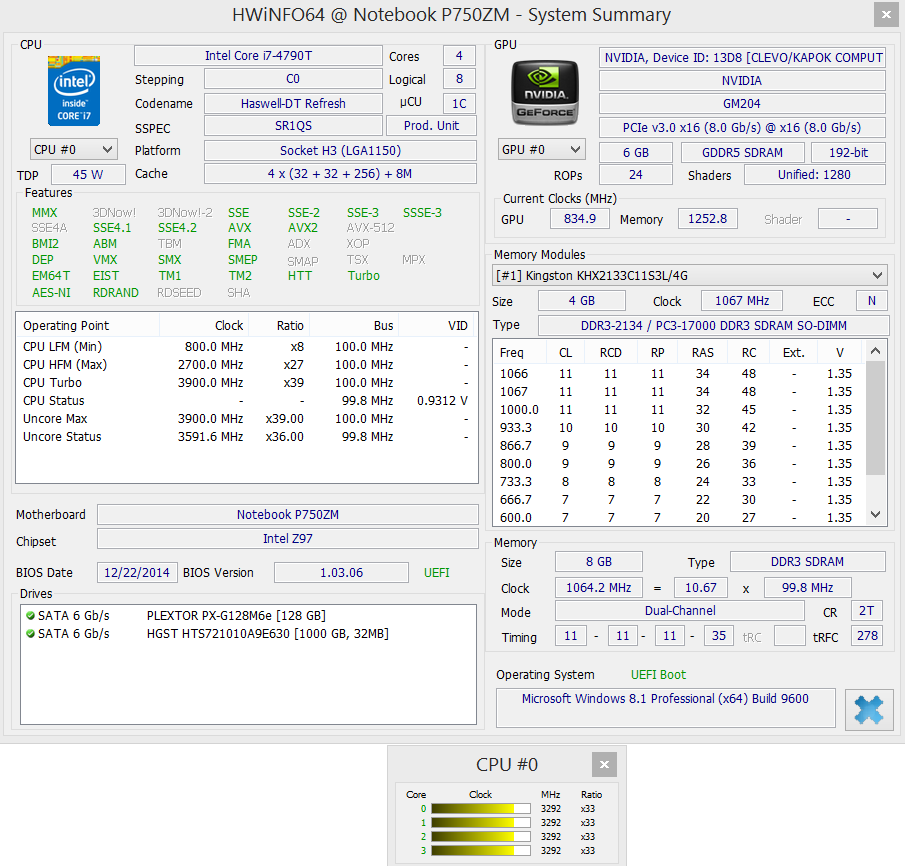Open the GPU #0 selector dropdown
Viewport: 905px width, 866px height.
[541, 150]
